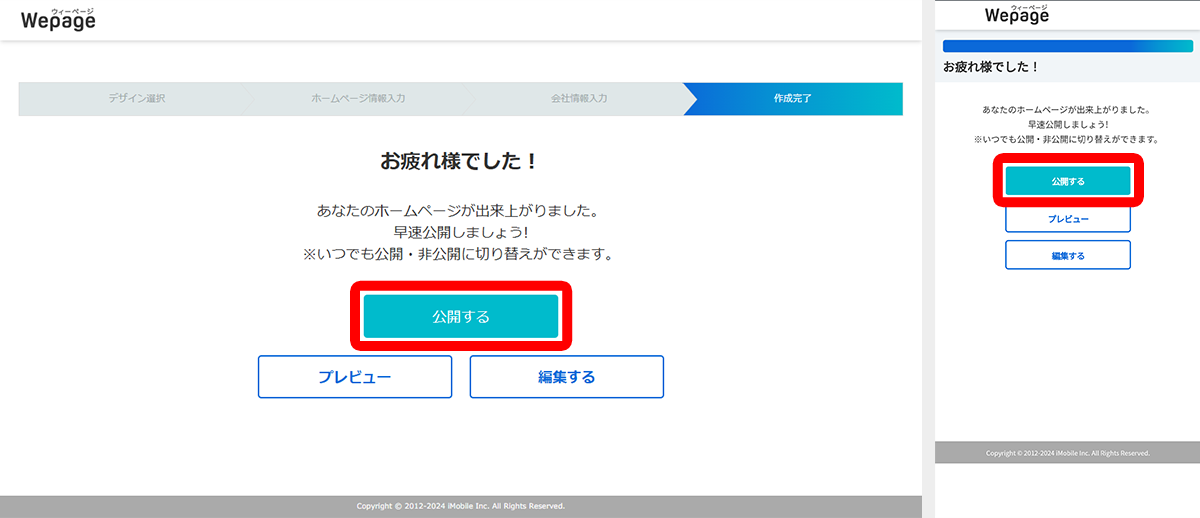The image size is (1200, 518).
Task: Click the プレビュー button in desktop view
Action: click(x=355, y=377)
